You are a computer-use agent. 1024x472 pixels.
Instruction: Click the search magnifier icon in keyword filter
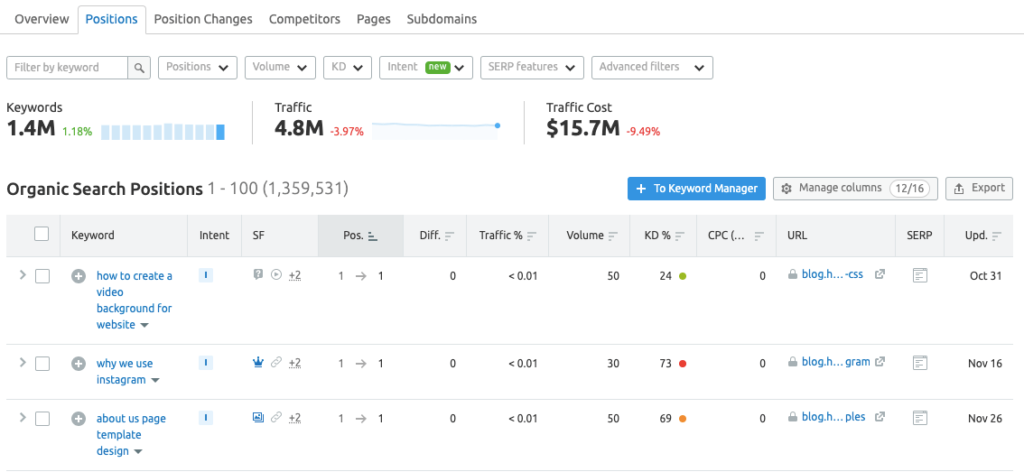(x=140, y=67)
